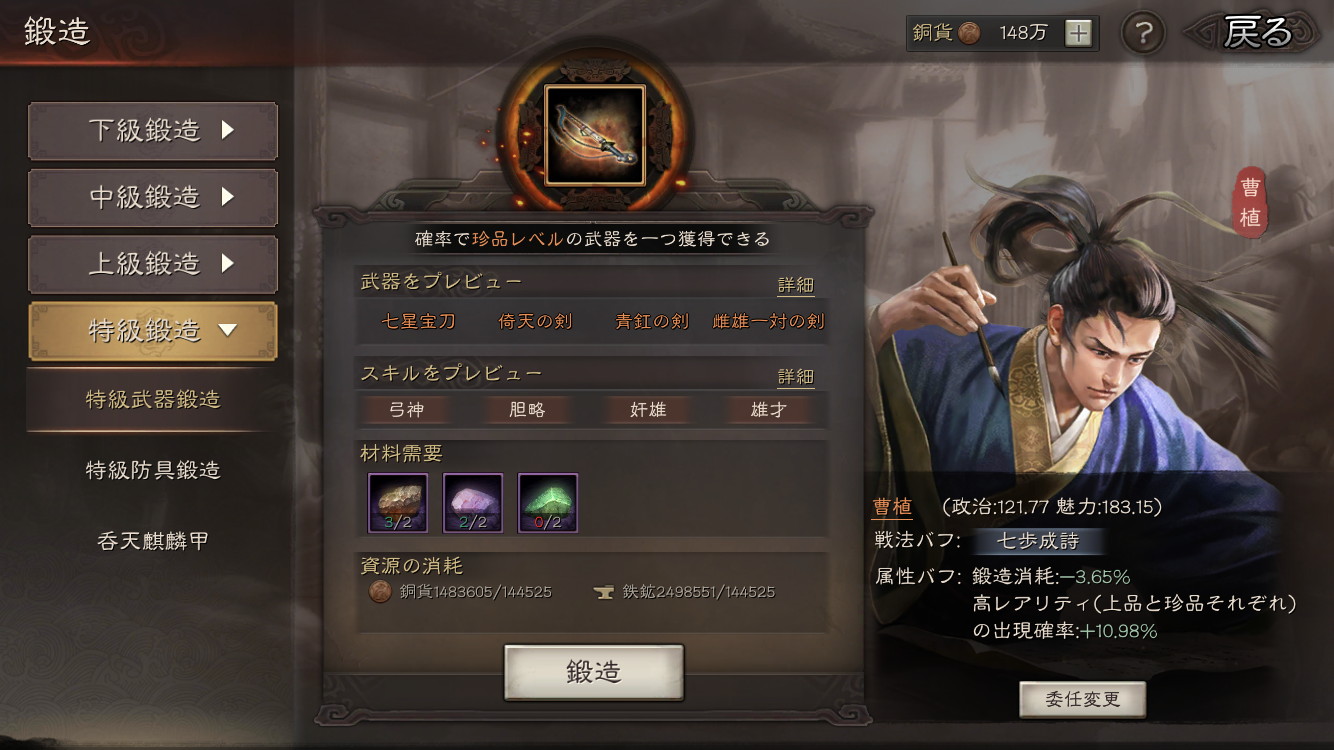Open 詳細 link for skill preview
1334x750 pixels.
tap(796, 377)
